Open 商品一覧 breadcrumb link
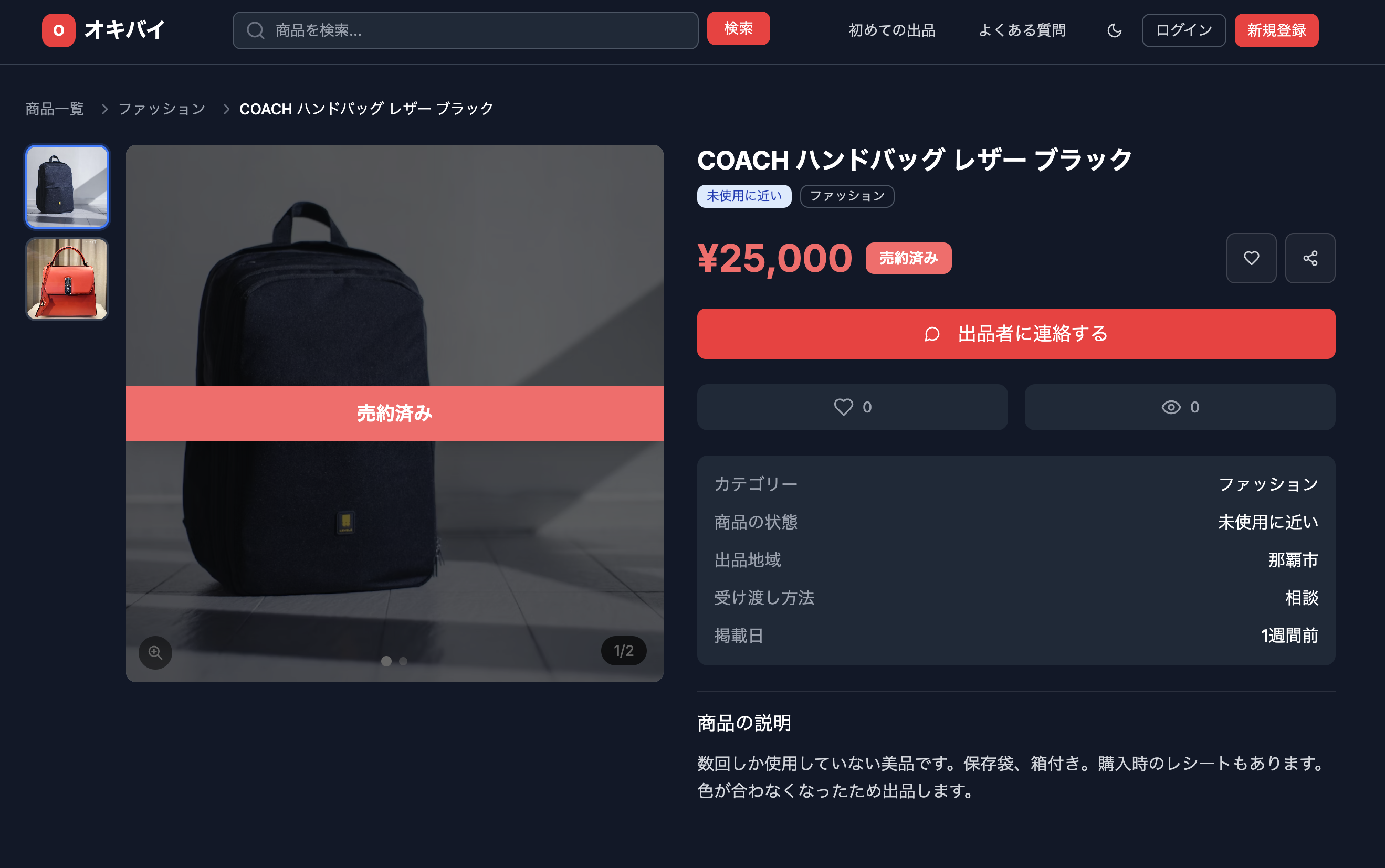This screenshot has width=1385, height=868. coord(55,109)
